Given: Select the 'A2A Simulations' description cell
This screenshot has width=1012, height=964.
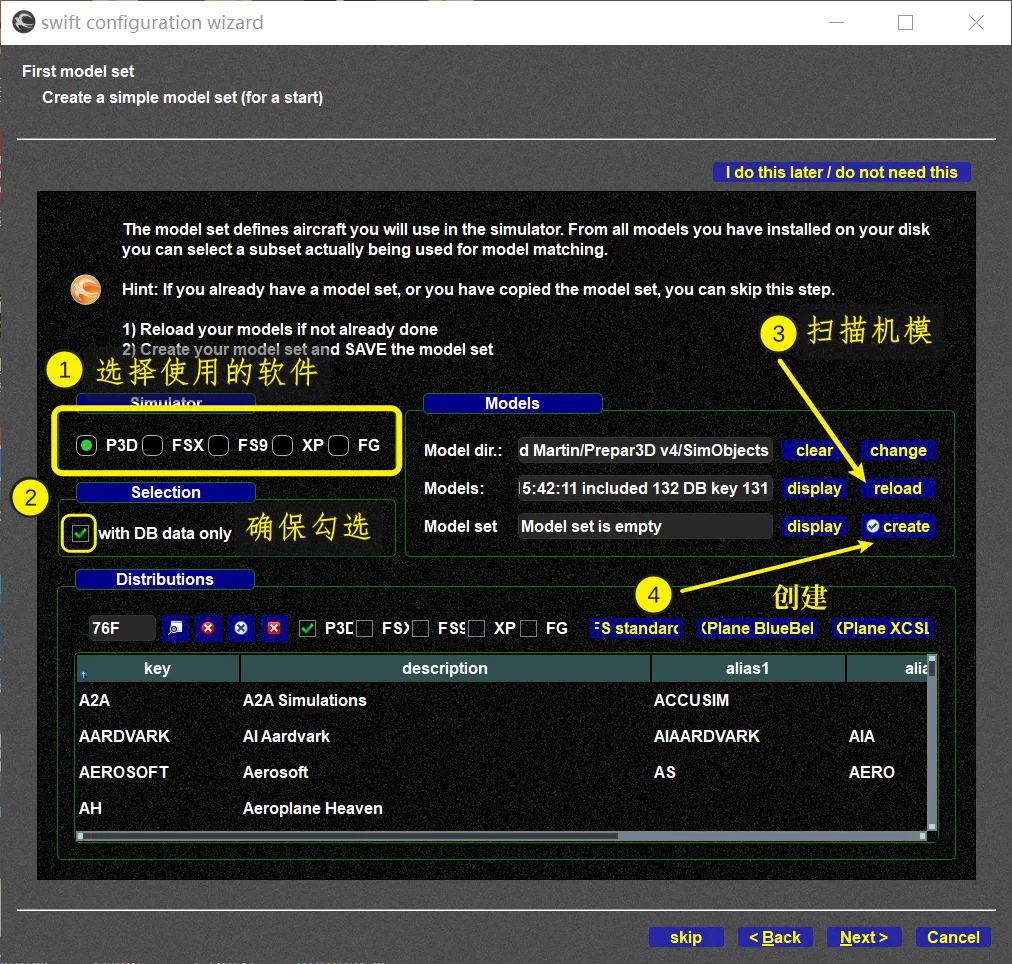Looking at the screenshot, I should tap(445, 701).
